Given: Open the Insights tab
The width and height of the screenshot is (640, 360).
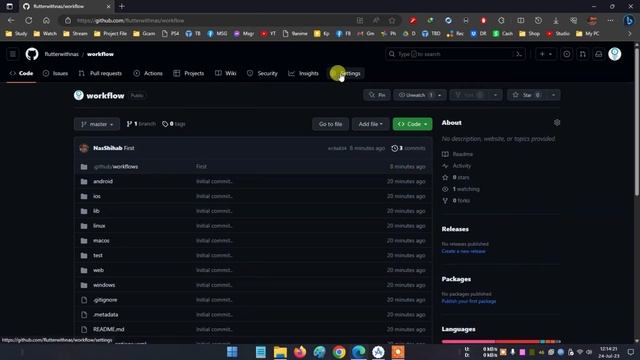Looking at the screenshot, I should [303, 73].
